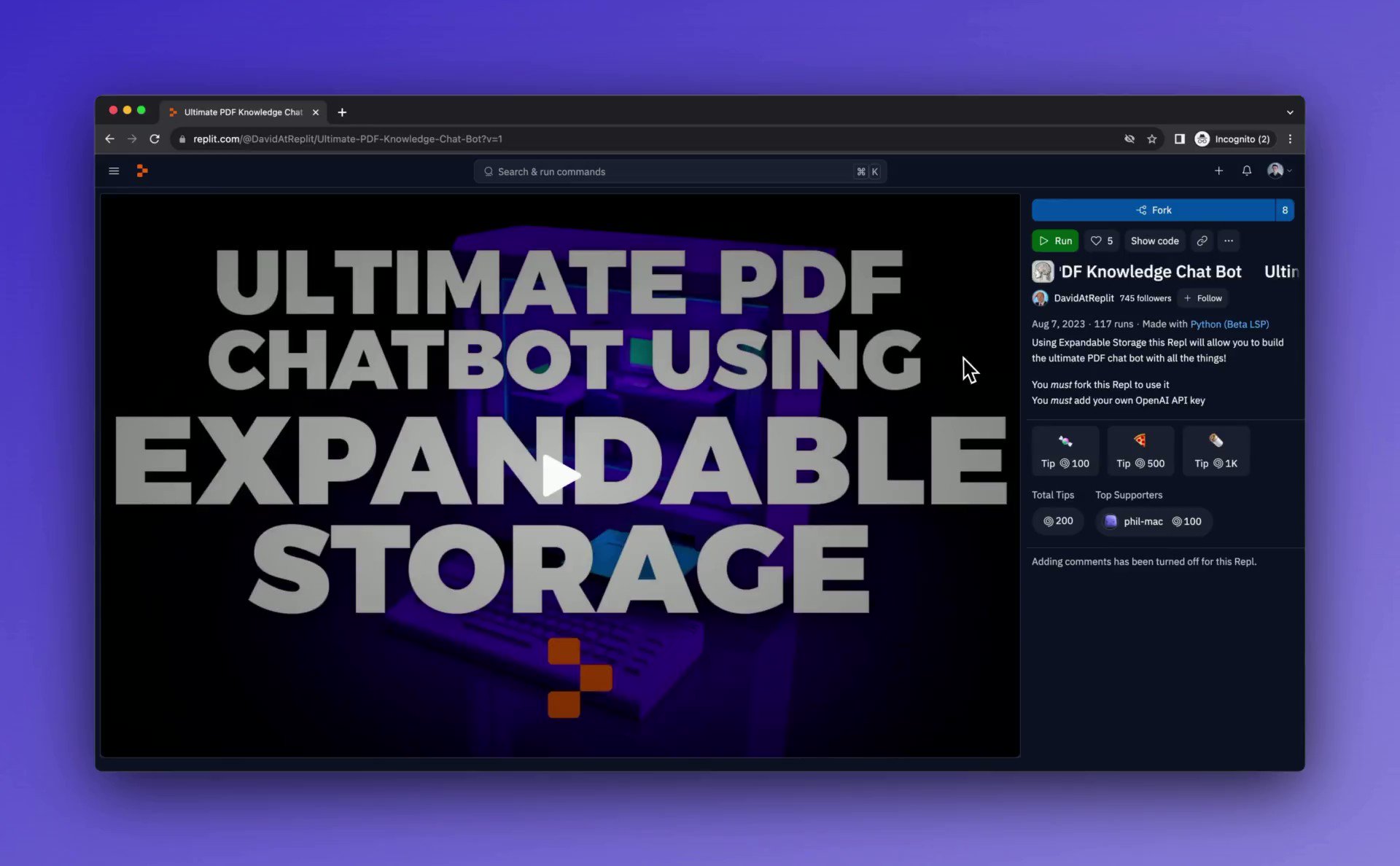Open the more options ellipsis

[1229, 241]
